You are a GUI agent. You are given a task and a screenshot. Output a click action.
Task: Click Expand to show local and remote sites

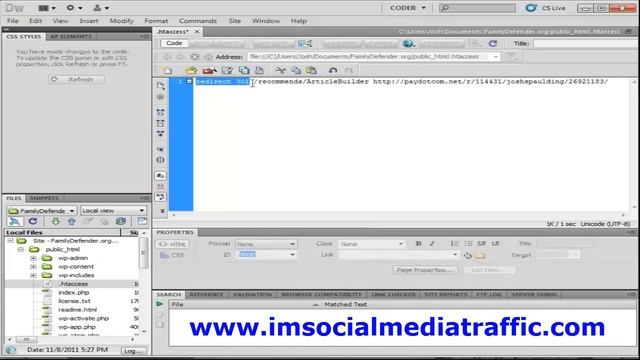pos(142,221)
